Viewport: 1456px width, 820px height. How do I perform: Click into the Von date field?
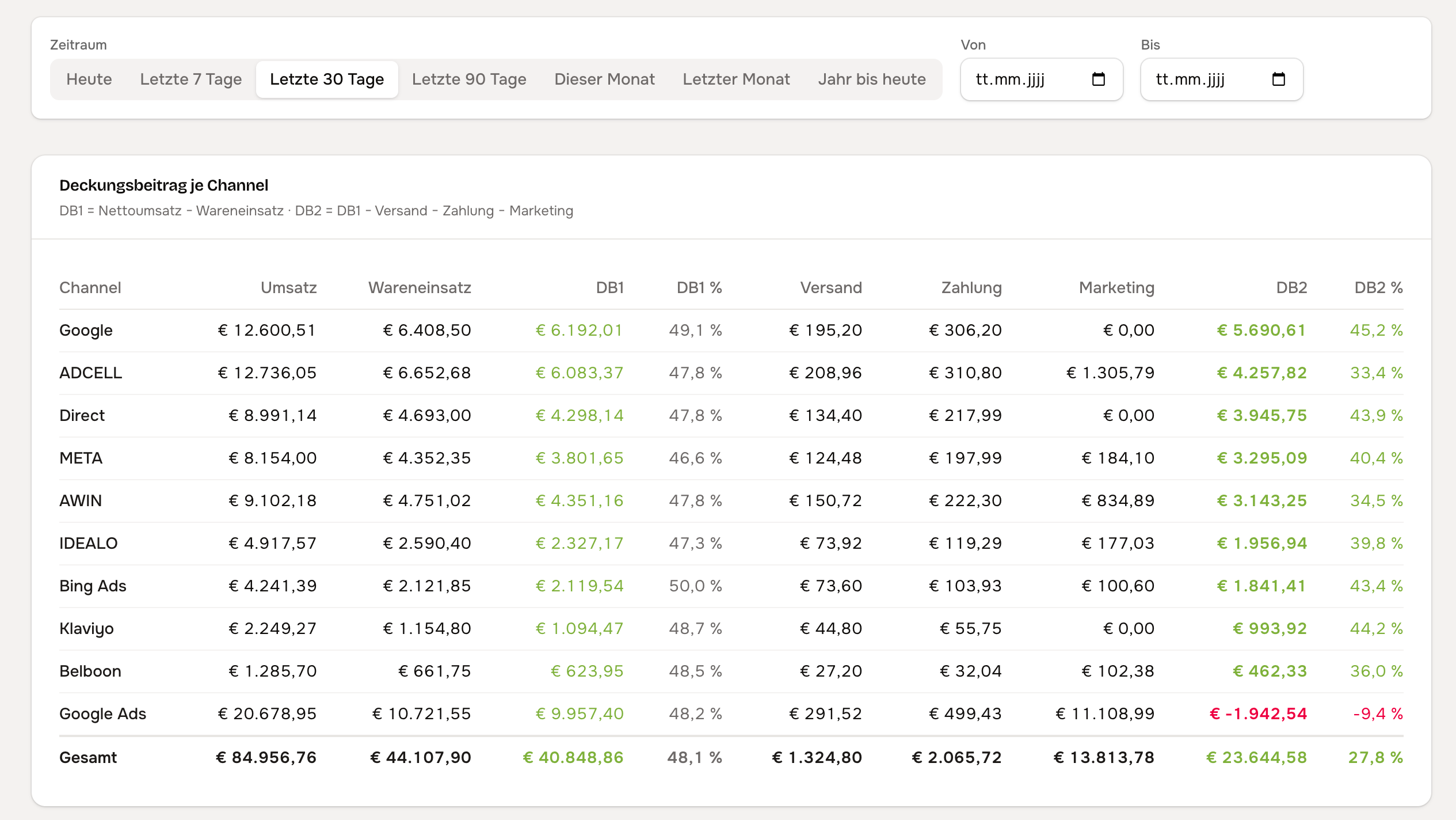(1042, 79)
